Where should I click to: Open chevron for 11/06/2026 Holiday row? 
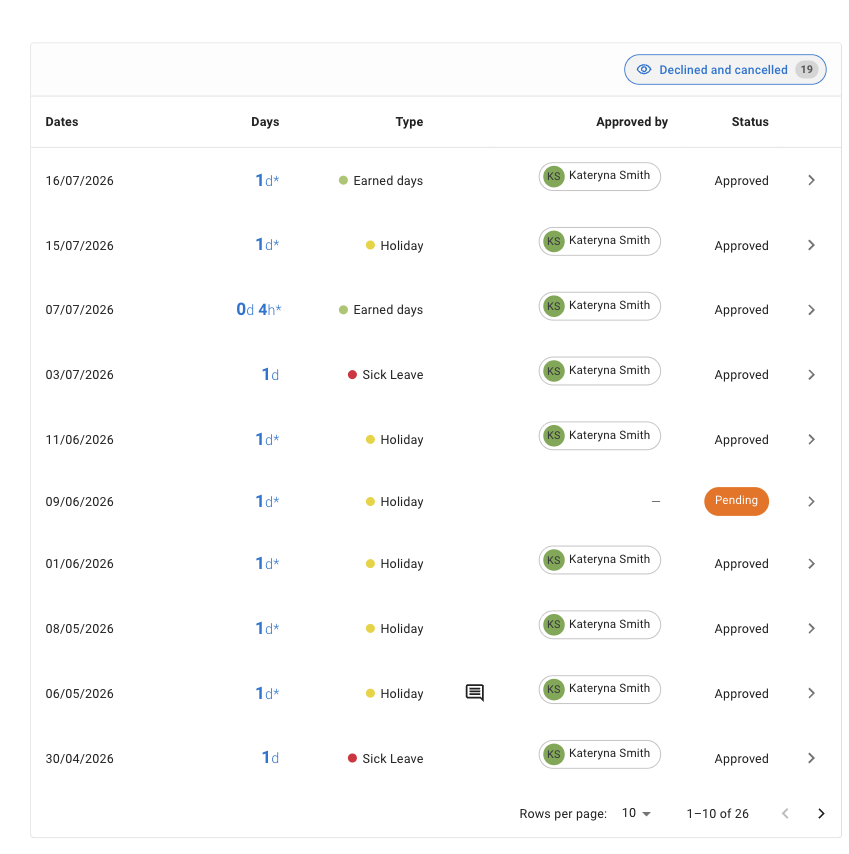811,440
